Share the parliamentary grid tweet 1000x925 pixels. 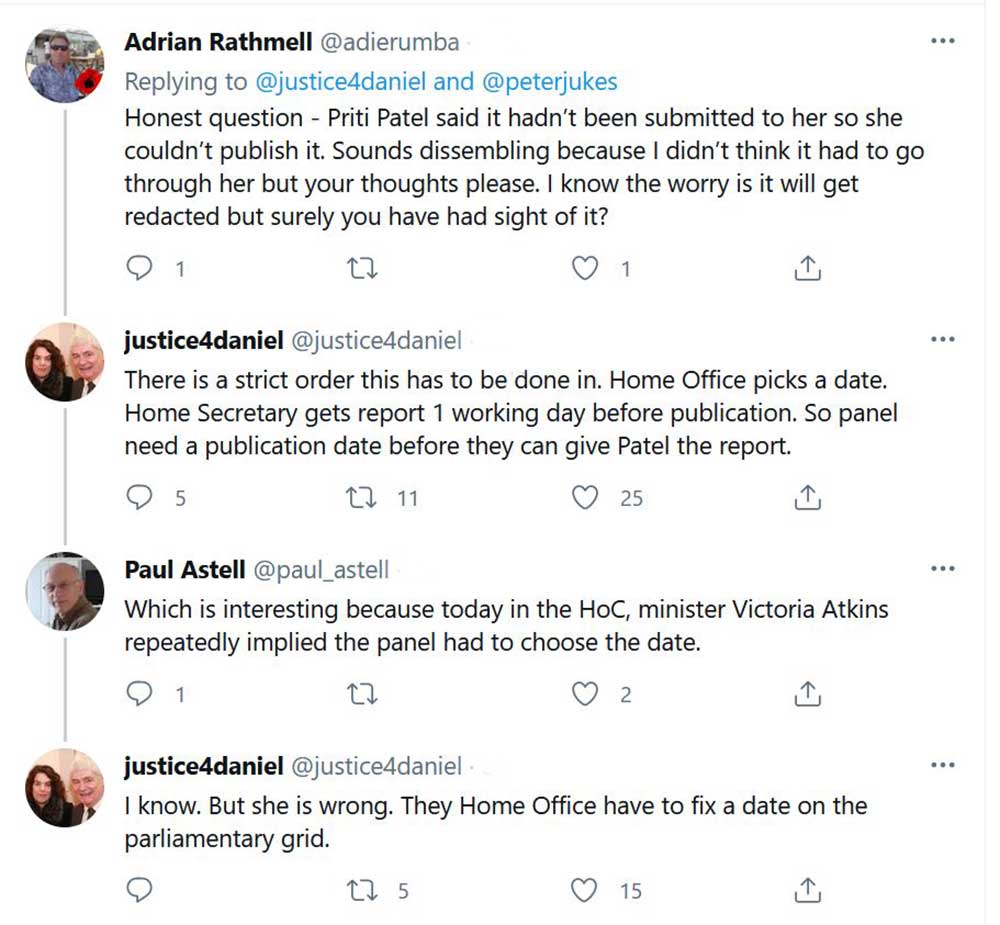[x=807, y=889]
